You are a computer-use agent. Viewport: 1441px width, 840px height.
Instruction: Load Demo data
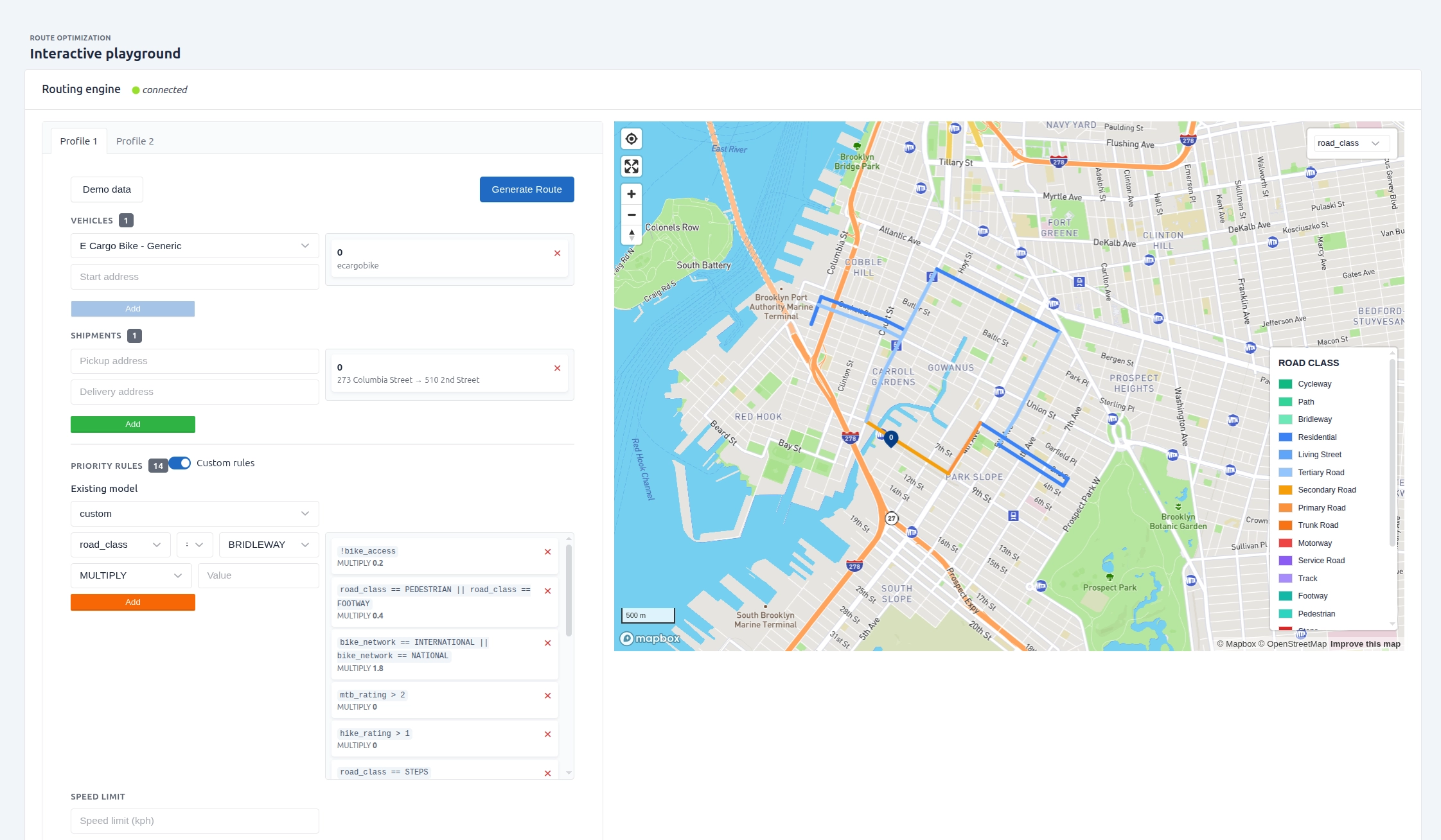coord(106,189)
